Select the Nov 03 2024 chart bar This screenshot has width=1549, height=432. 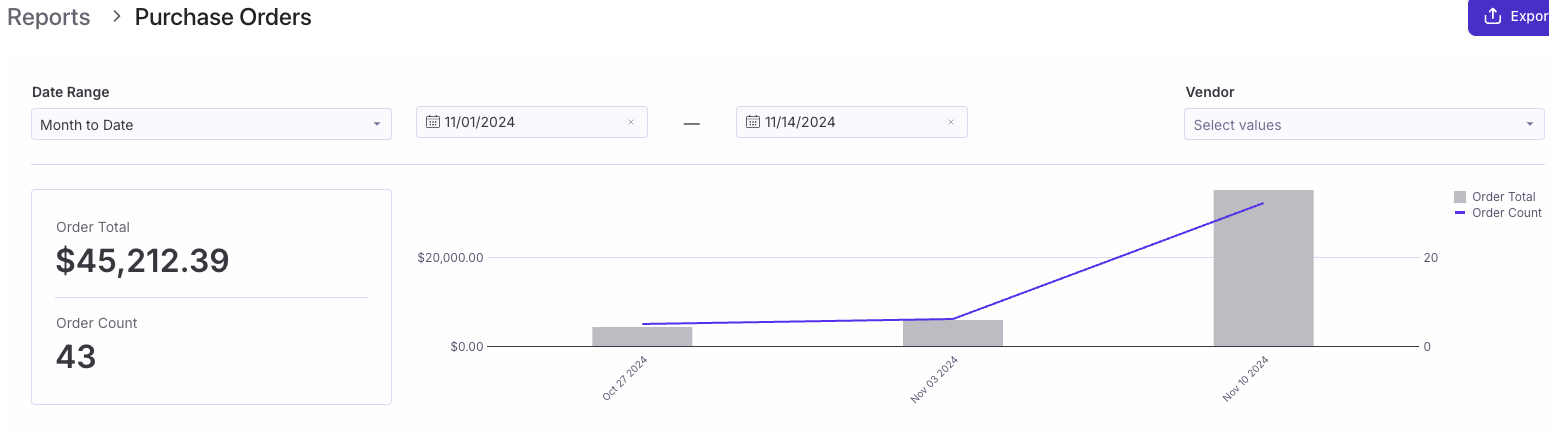(x=953, y=333)
